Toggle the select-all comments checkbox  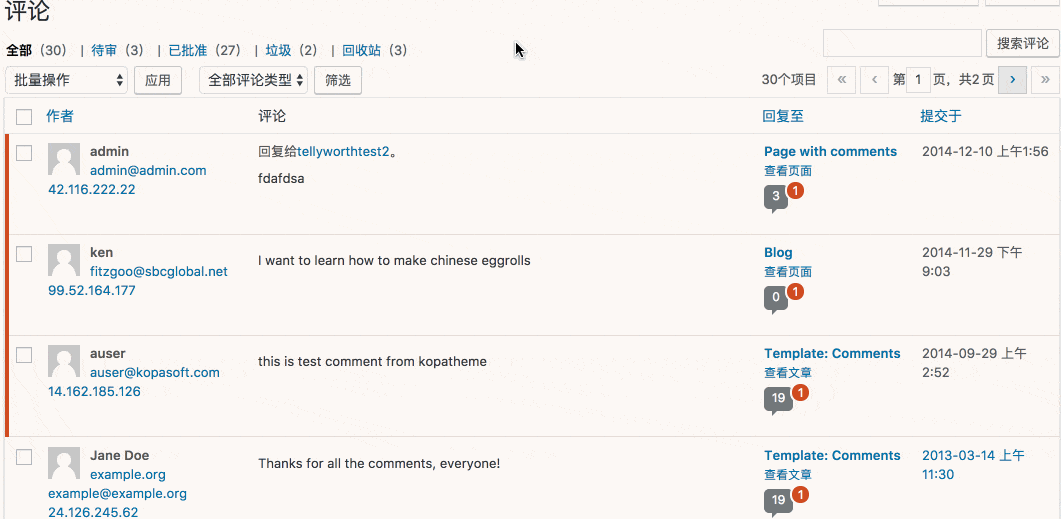(x=25, y=116)
